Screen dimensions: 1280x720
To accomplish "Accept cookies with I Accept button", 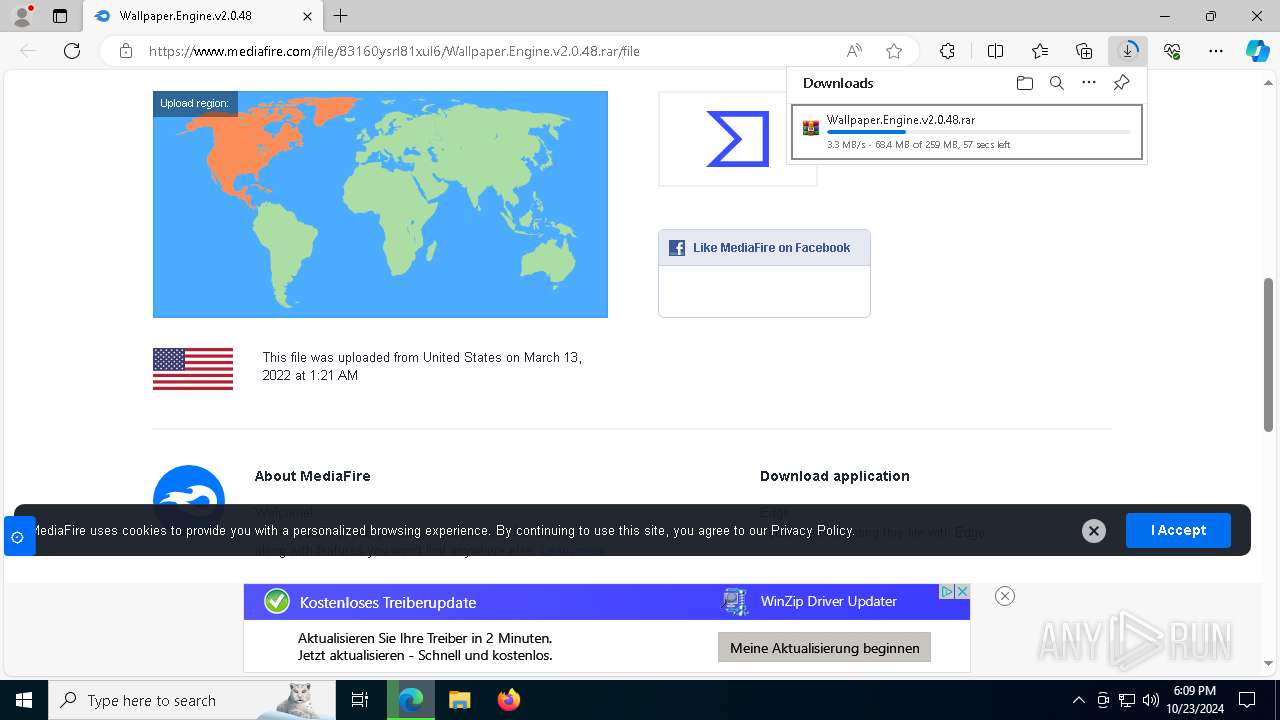I will [x=1178, y=530].
